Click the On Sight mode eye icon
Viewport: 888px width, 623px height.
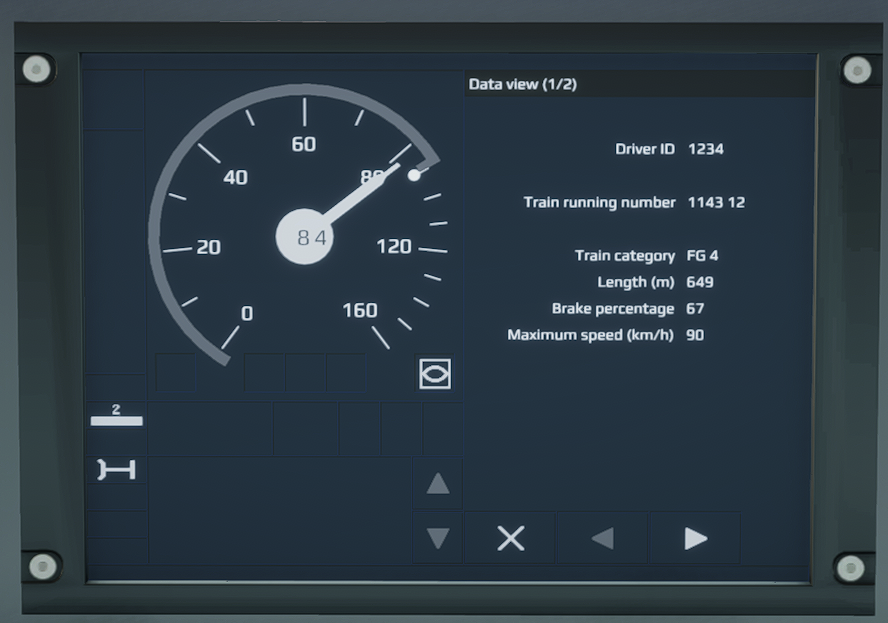435,374
